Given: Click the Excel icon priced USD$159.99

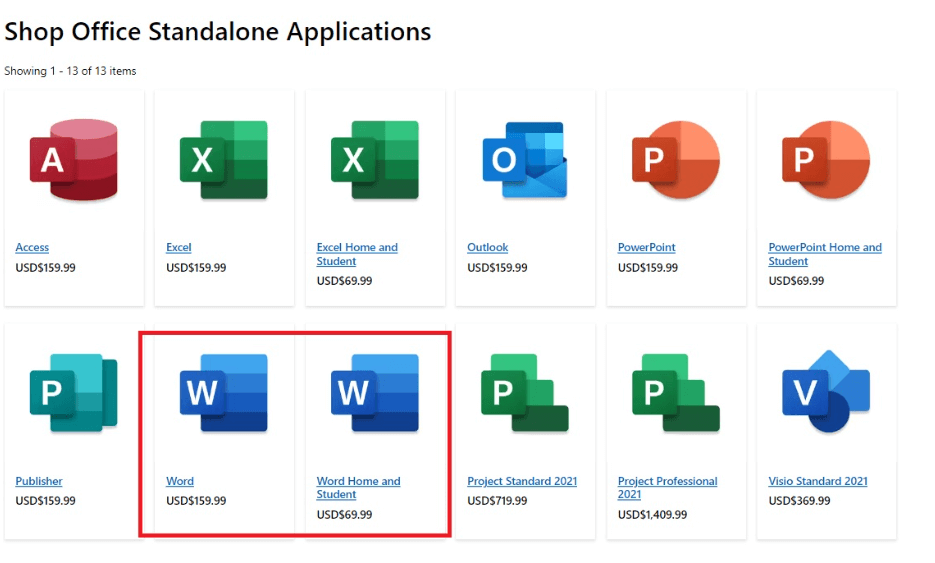Looking at the screenshot, I should (x=224, y=160).
